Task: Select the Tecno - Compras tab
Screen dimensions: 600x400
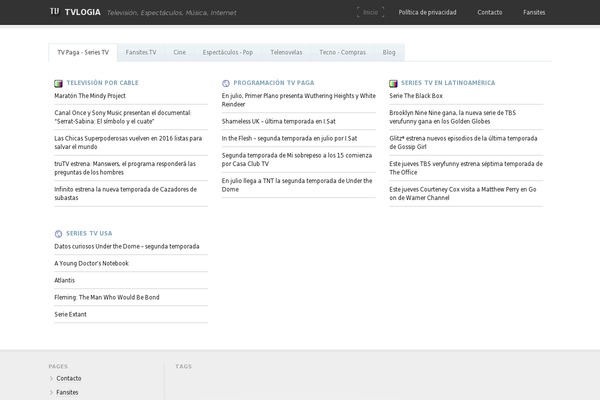Action: tap(342, 51)
